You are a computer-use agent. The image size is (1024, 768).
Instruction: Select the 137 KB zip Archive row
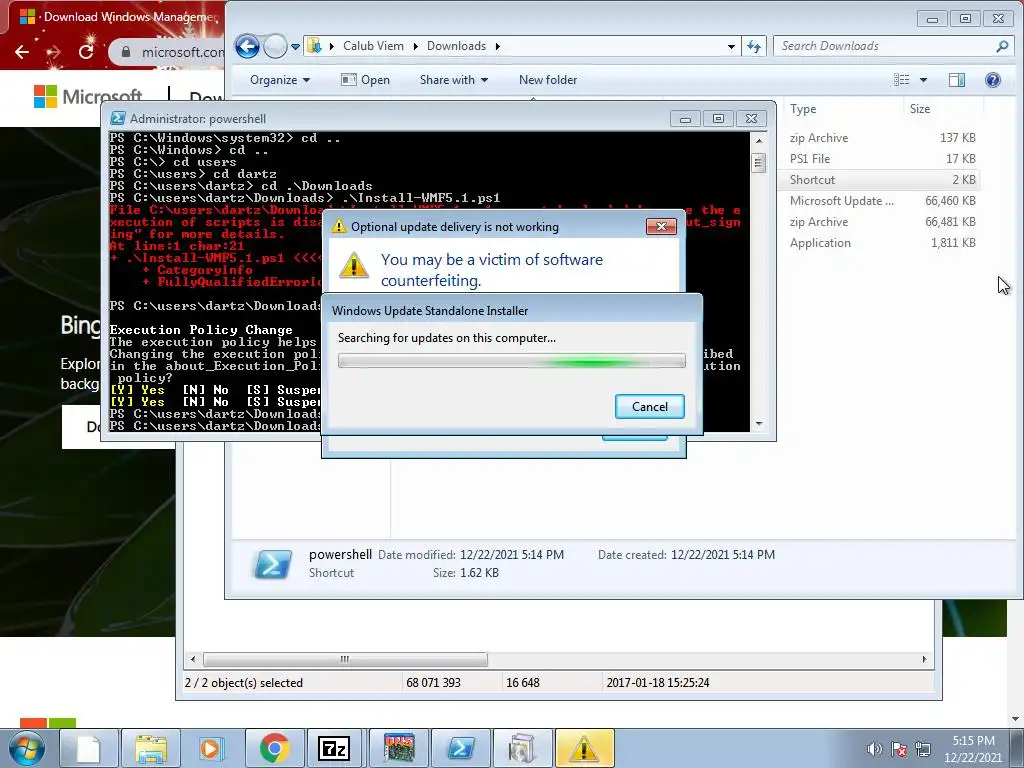882,138
